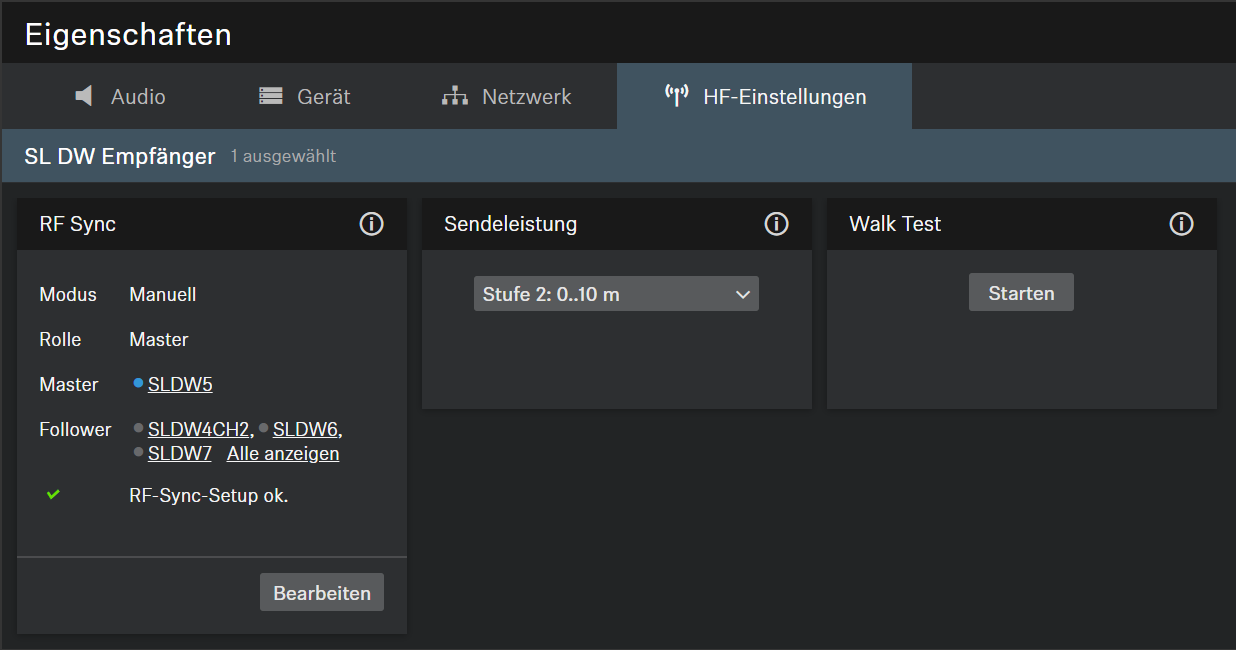Click the SL DW Empfänger header
The height and width of the screenshot is (650, 1236).
(x=120, y=156)
